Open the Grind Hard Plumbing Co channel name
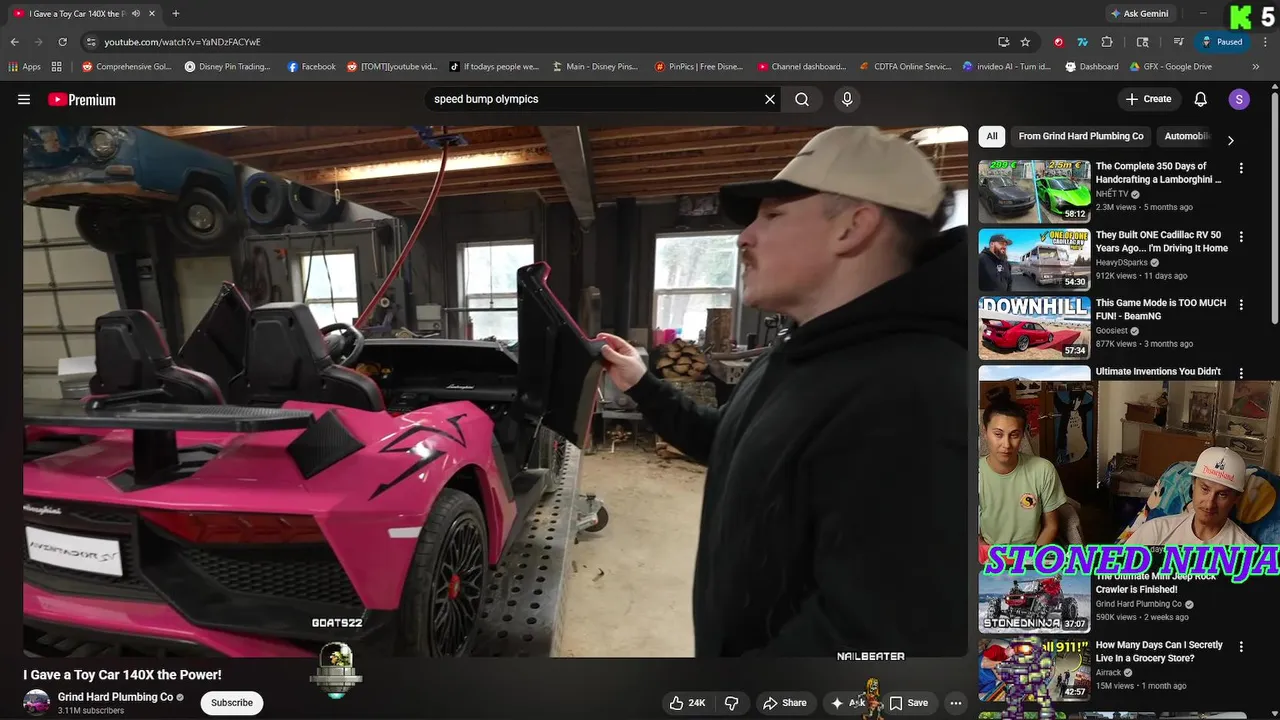 coord(115,697)
